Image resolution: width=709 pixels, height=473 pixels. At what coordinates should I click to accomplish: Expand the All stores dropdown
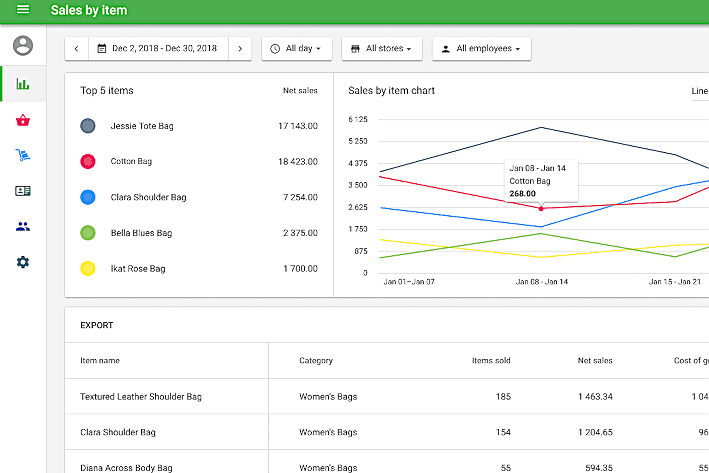(x=382, y=49)
